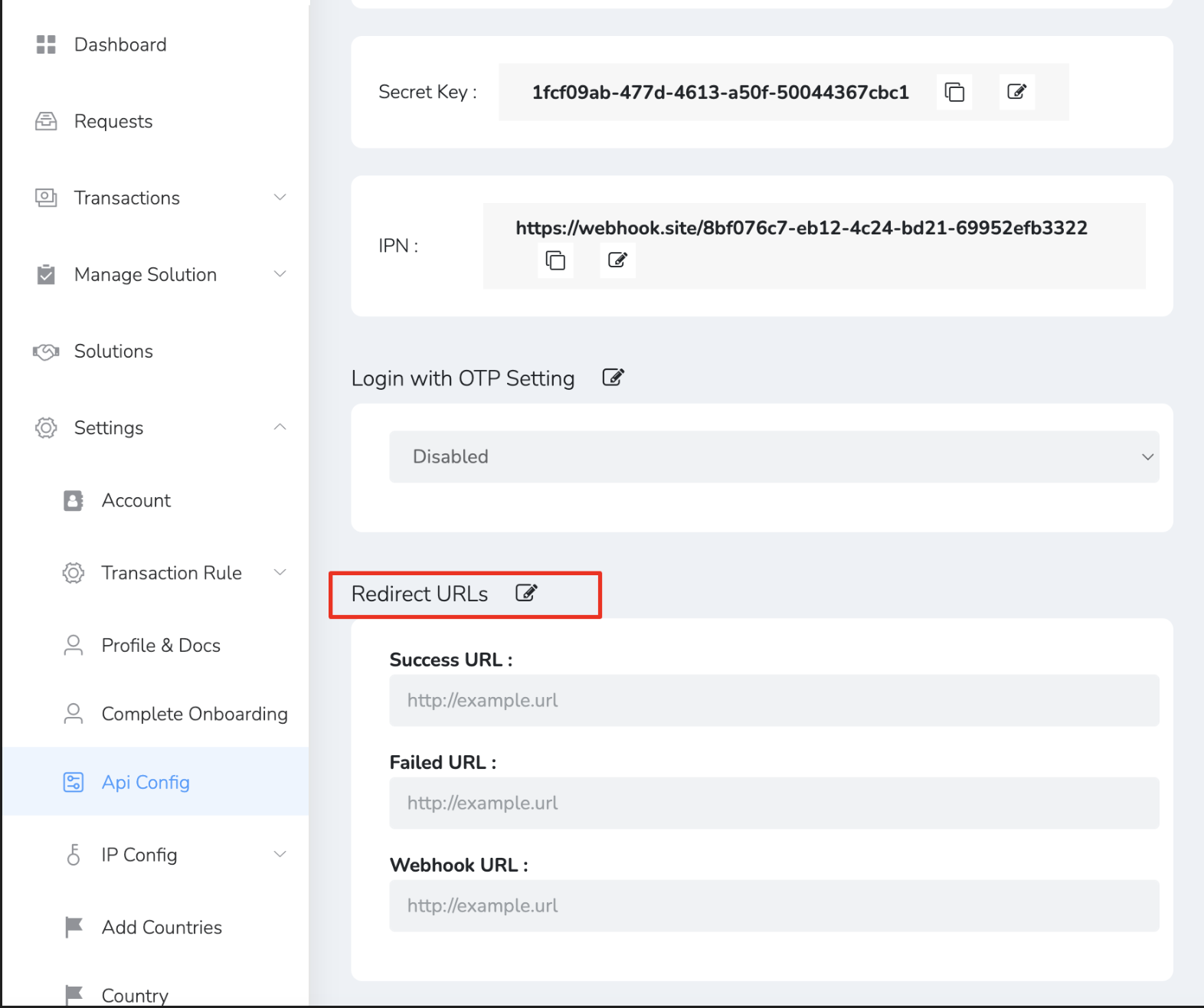Screen dimensions: 1204x1008
Task: Open the Disabled OTP dropdown
Action: pyautogui.click(x=774, y=457)
